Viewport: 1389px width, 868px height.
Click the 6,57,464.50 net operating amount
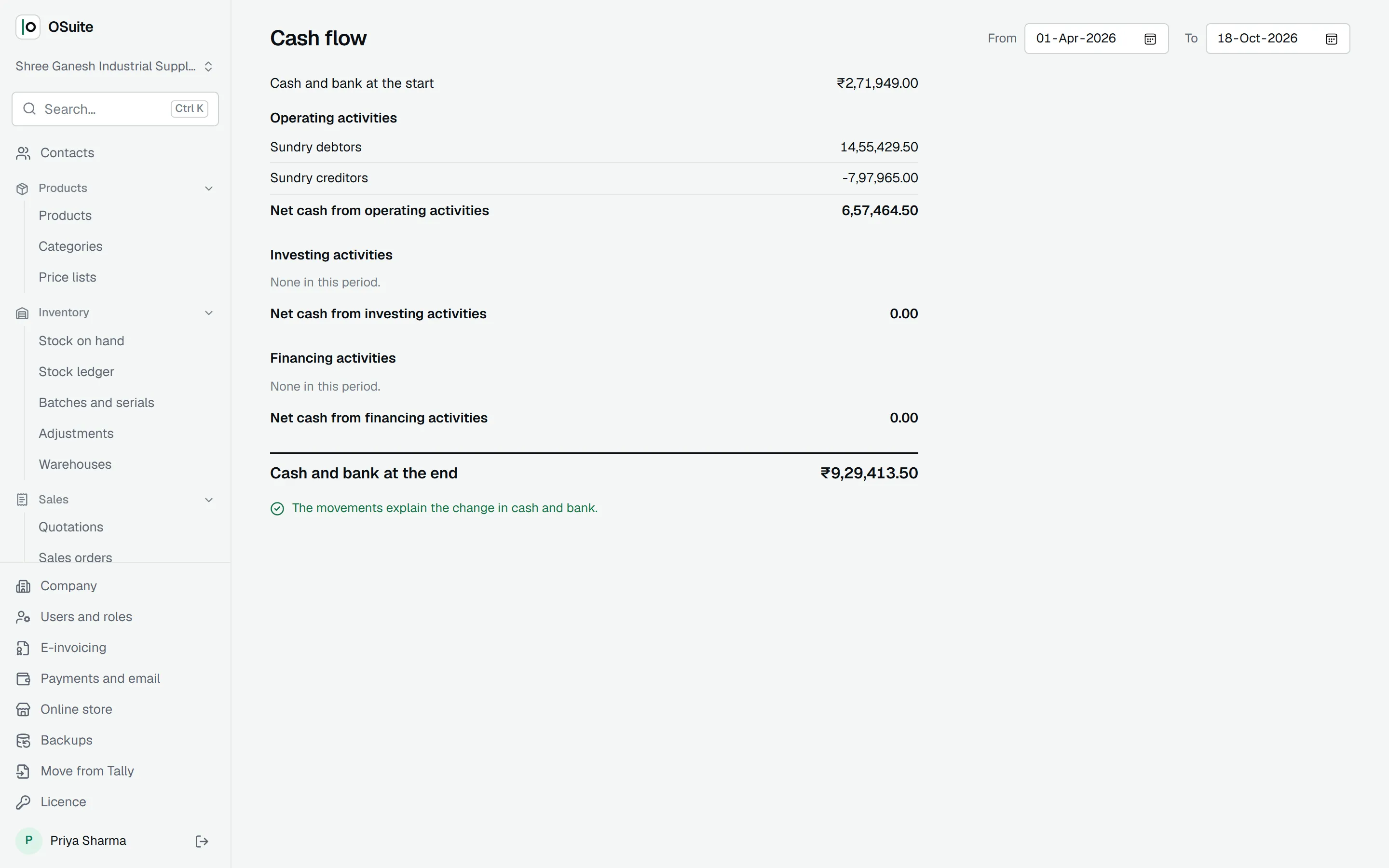click(879, 211)
